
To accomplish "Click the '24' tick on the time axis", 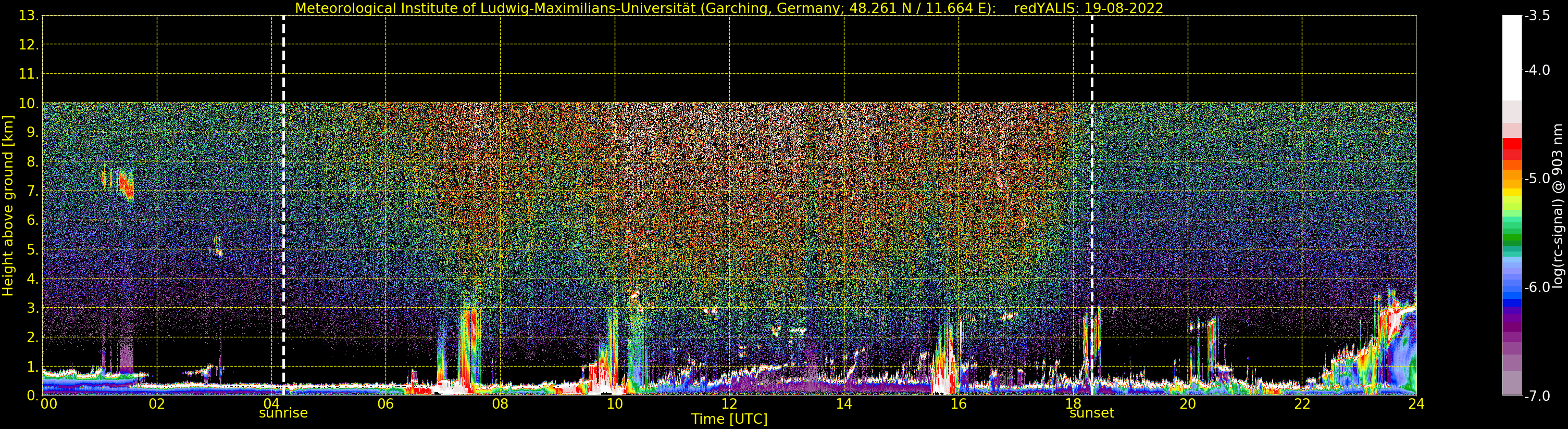I will (x=1416, y=404).
